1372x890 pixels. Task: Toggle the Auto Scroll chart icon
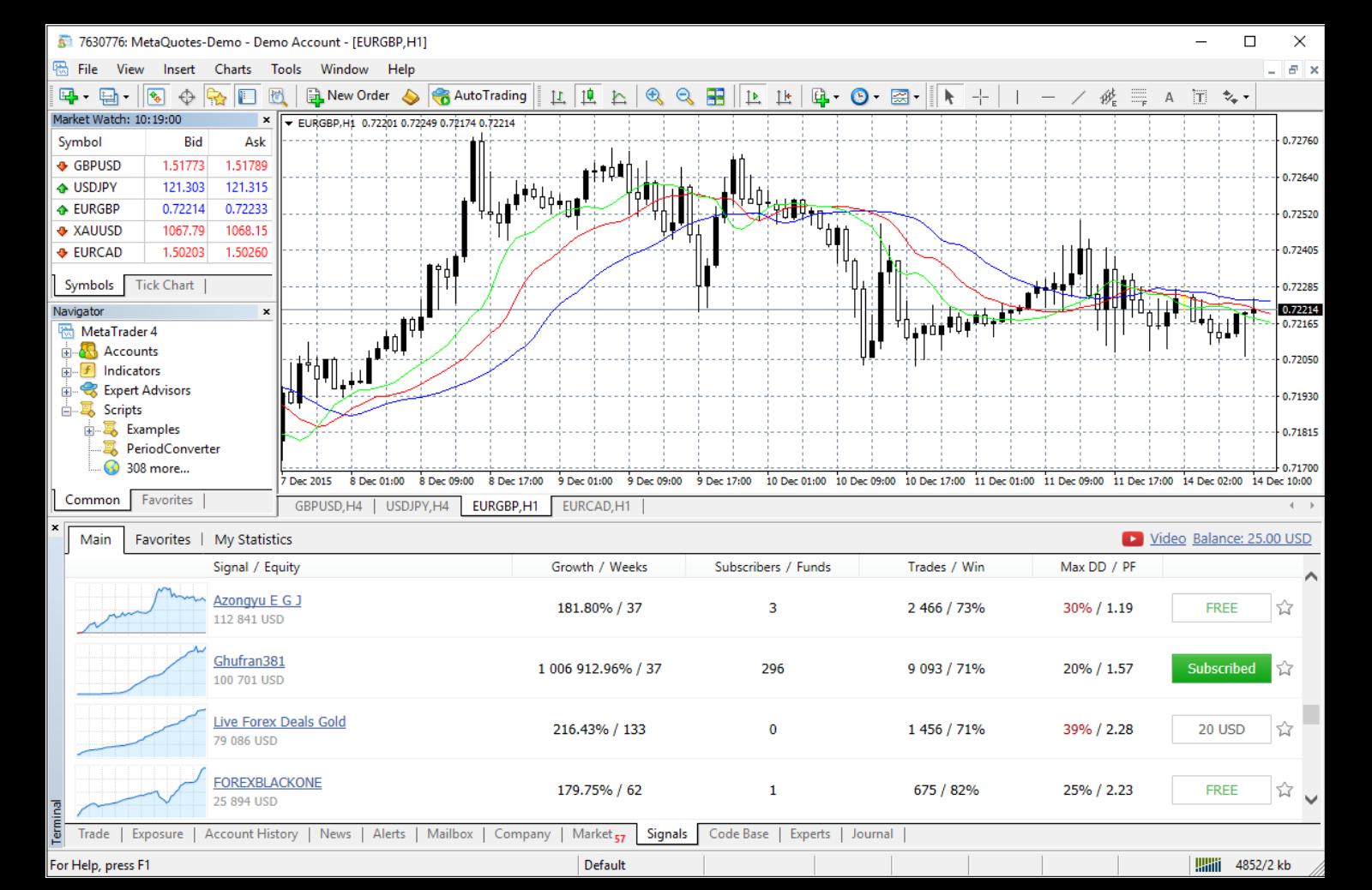(754, 97)
